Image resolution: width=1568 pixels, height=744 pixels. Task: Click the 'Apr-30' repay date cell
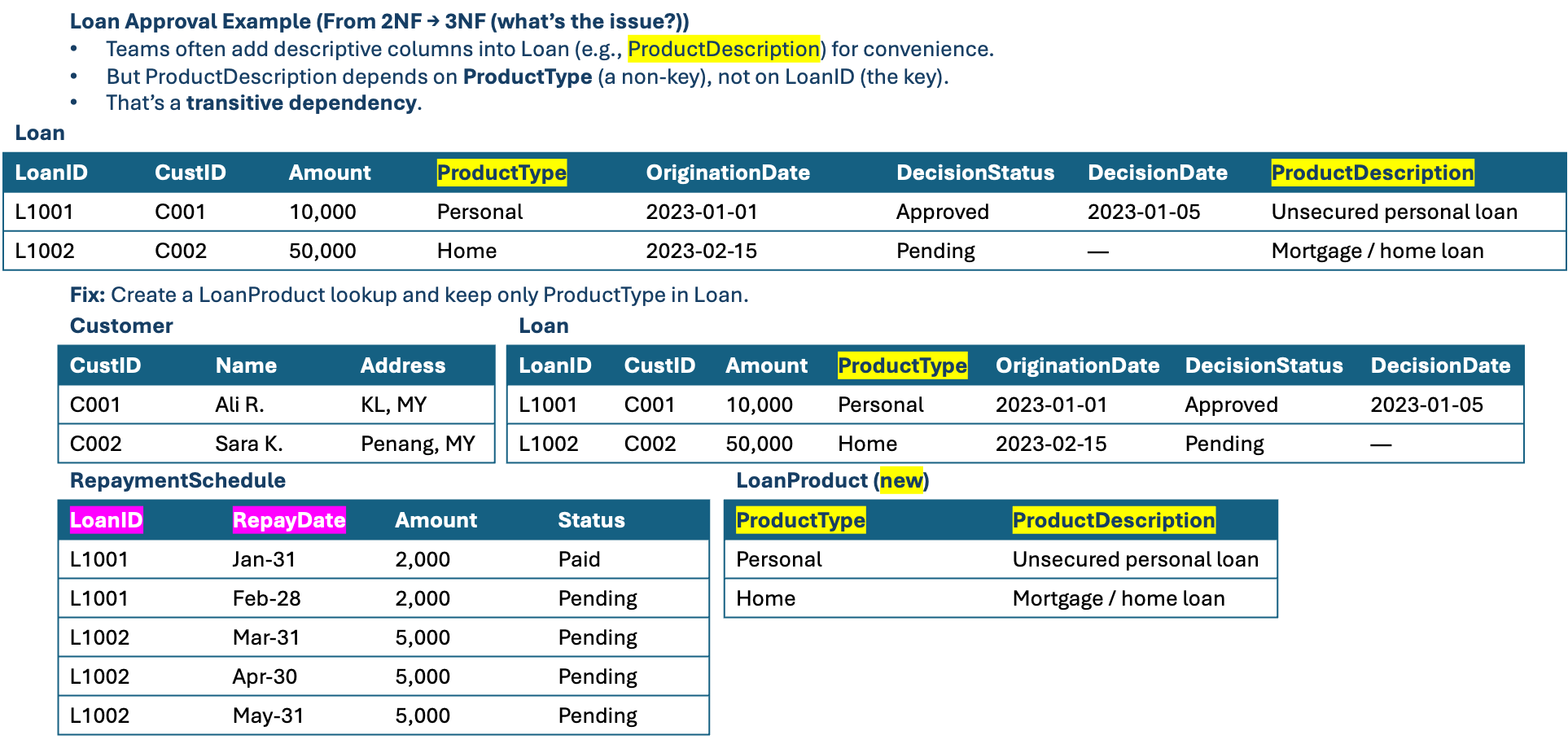point(265,676)
